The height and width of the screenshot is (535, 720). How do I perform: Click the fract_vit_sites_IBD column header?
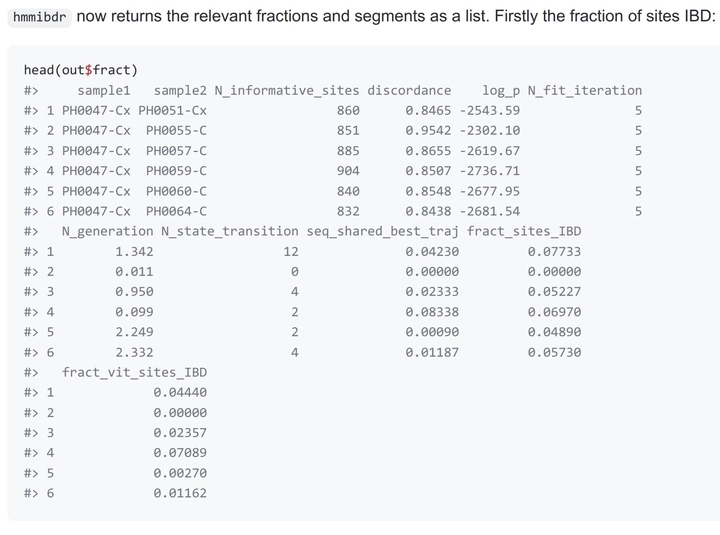tap(135, 372)
